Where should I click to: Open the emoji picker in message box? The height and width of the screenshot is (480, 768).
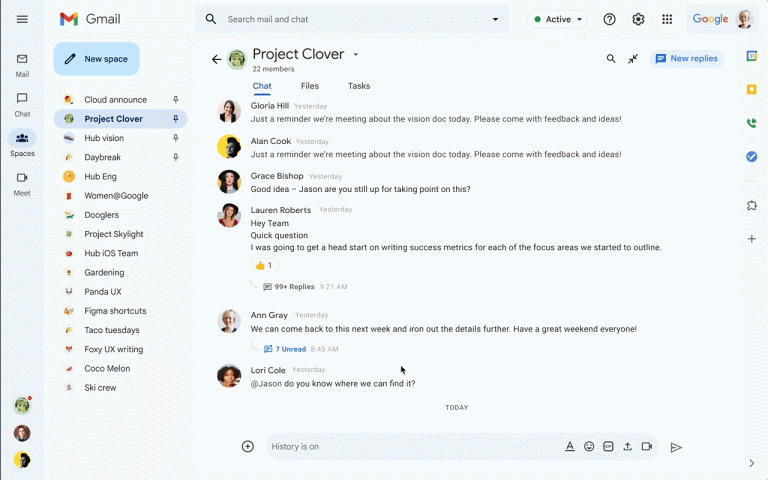[589, 447]
